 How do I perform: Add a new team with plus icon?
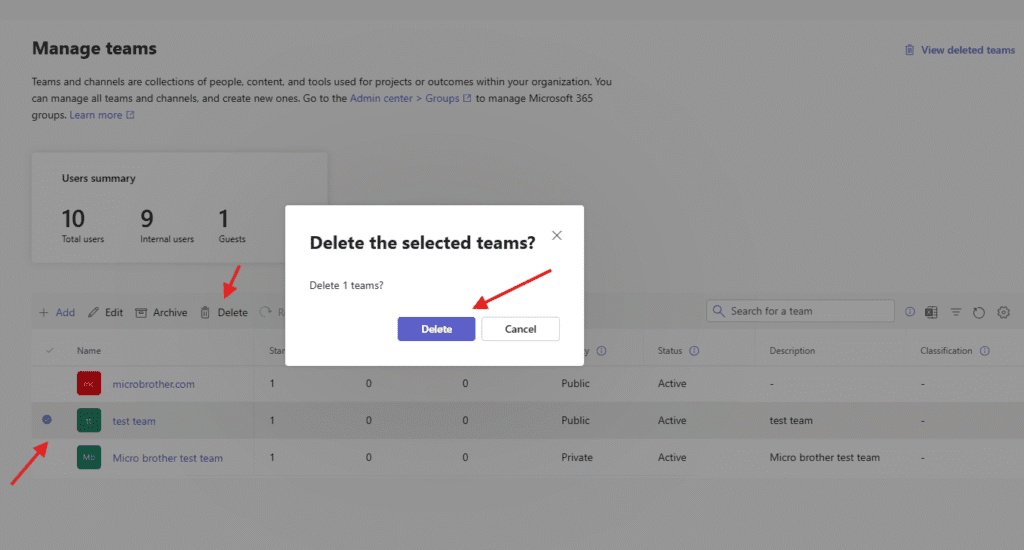(44, 312)
